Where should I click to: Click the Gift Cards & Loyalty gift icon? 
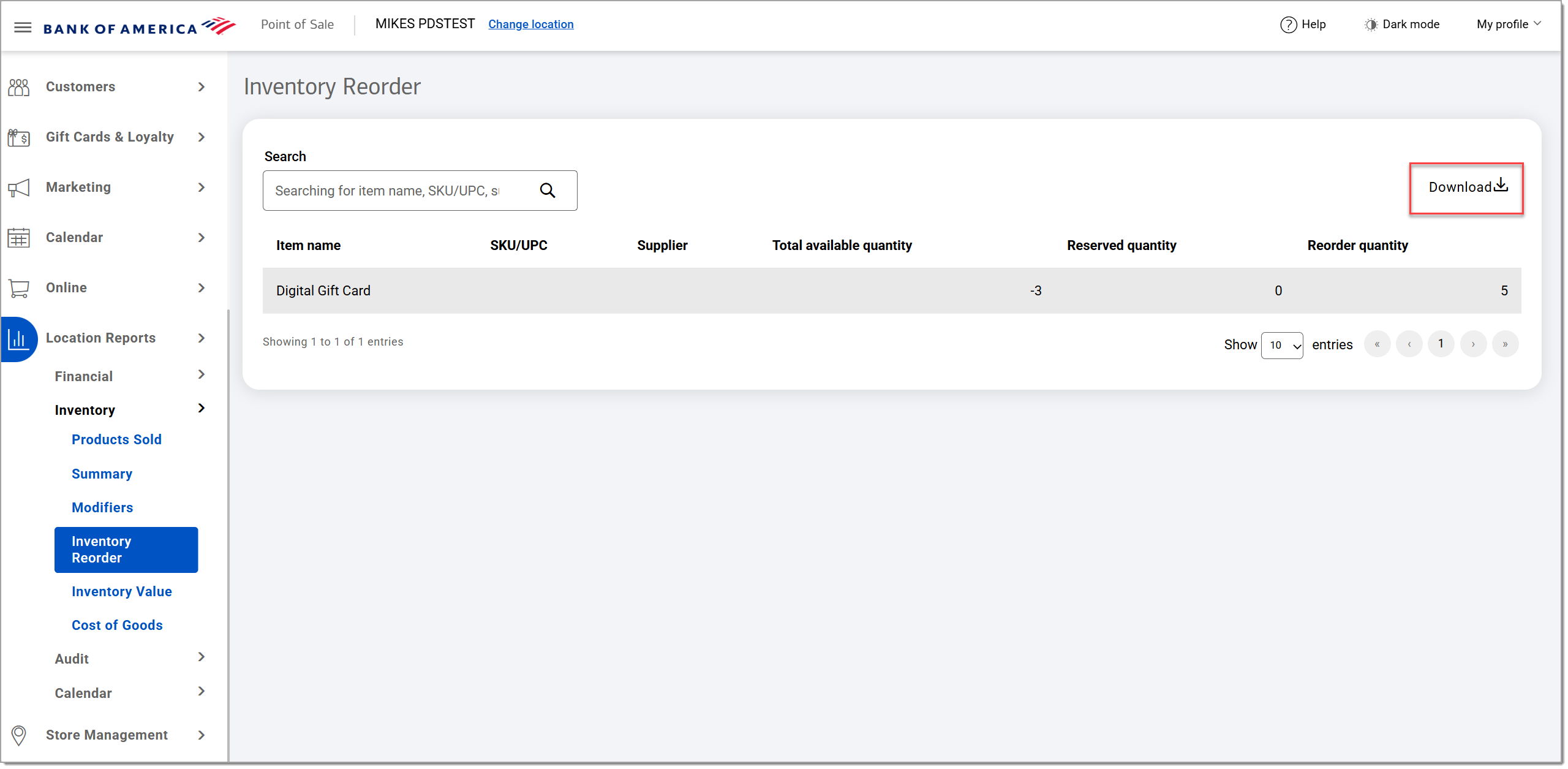[19, 137]
